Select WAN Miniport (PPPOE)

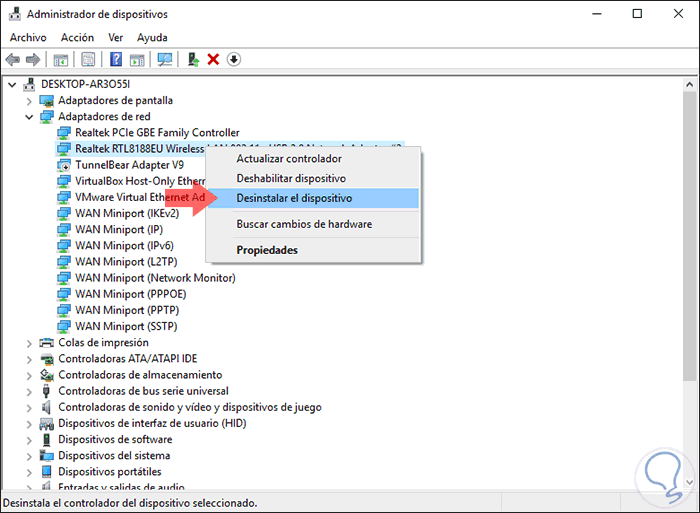coord(131,294)
